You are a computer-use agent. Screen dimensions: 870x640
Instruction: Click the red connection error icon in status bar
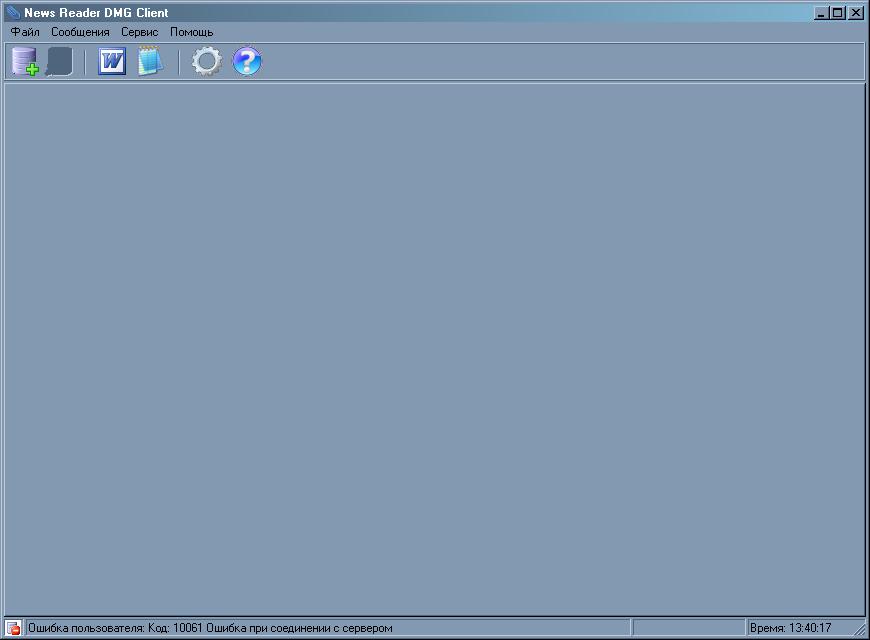(x=14, y=628)
